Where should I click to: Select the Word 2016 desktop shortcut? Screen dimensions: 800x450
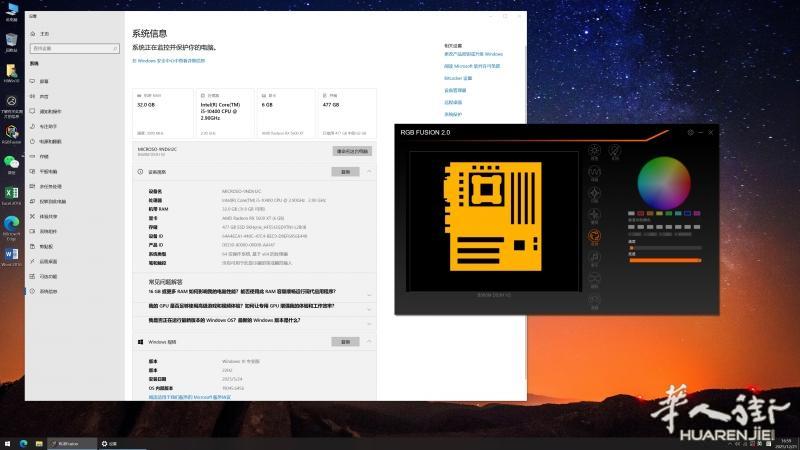point(12,257)
